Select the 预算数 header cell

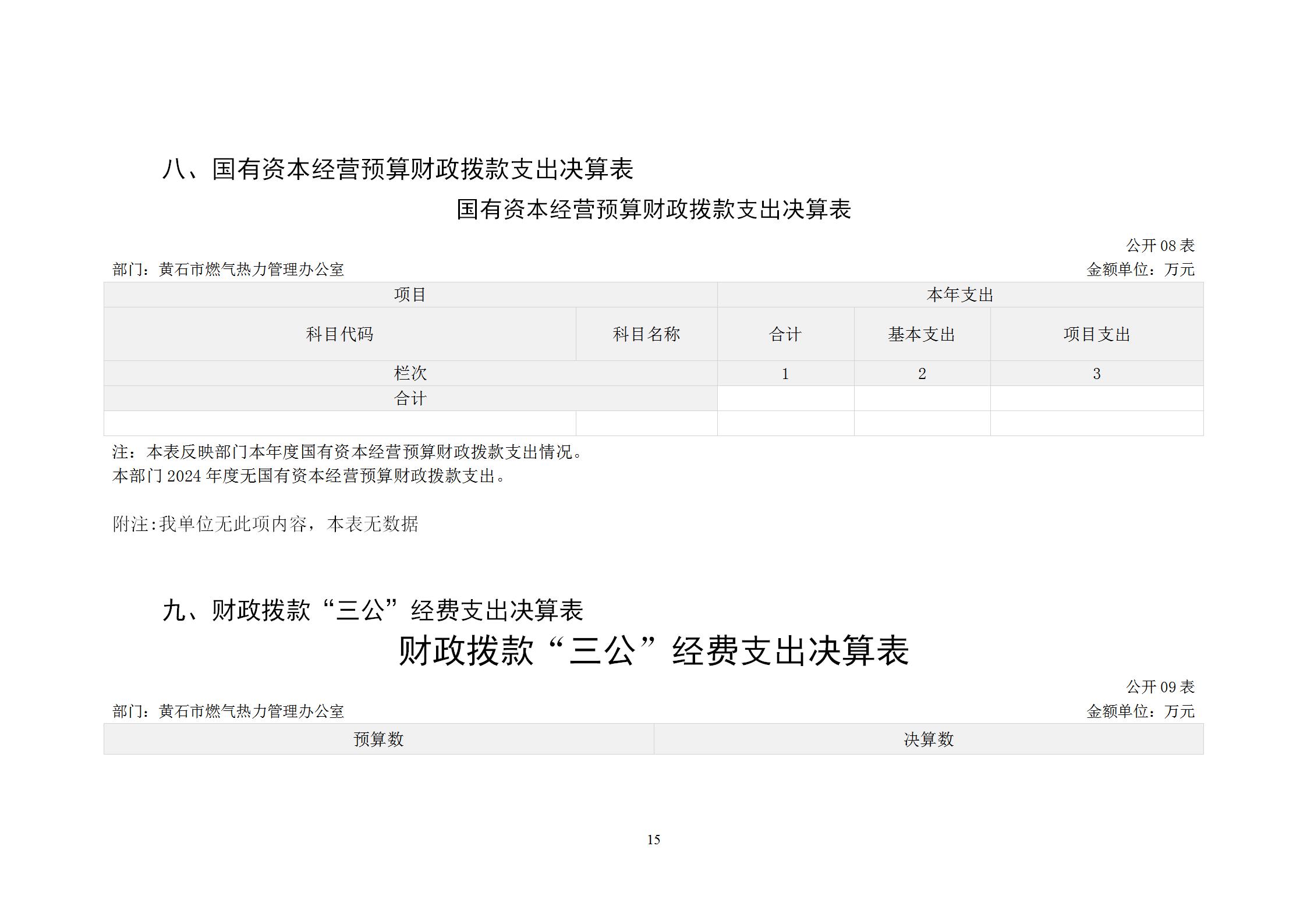coord(378,739)
